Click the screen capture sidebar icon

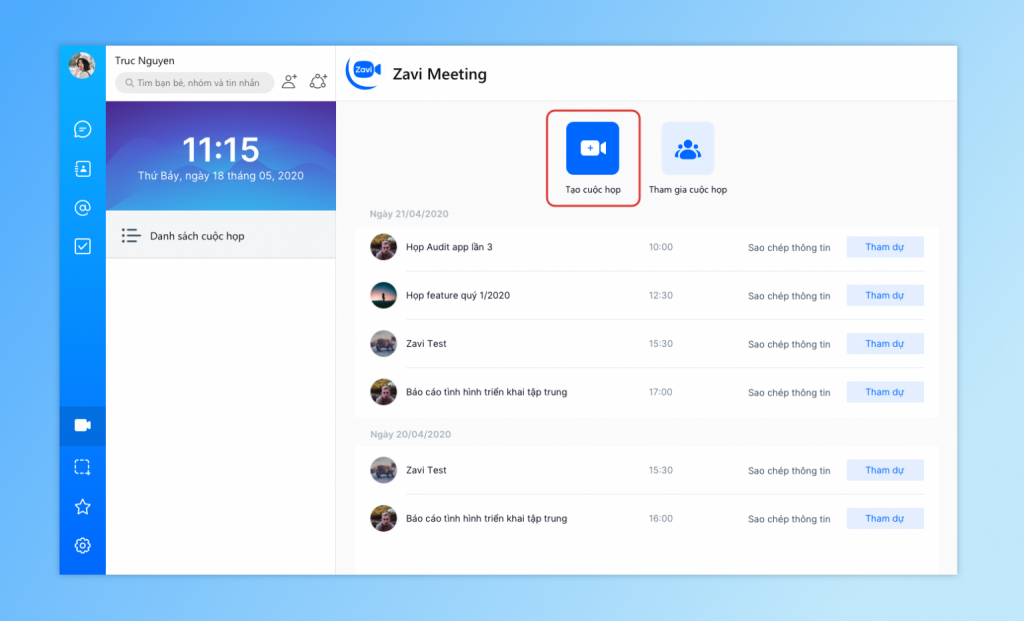(x=83, y=467)
